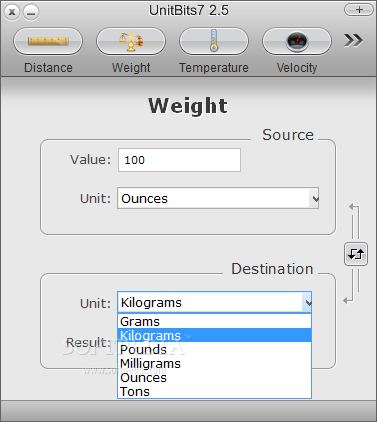Select Milligrams in the dropdown list

click(x=214, y=363)
